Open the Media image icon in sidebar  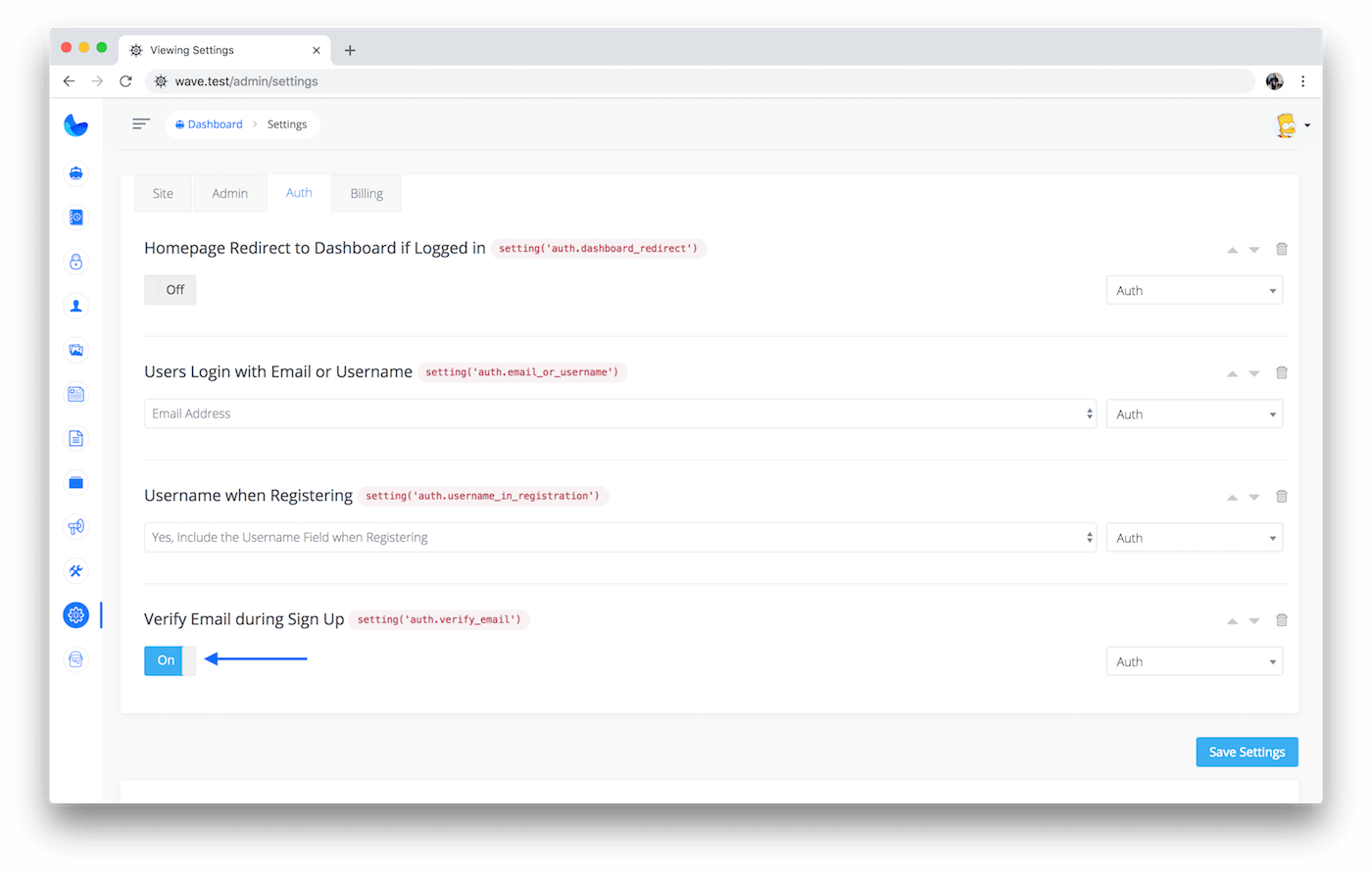(x=75, y=350)
